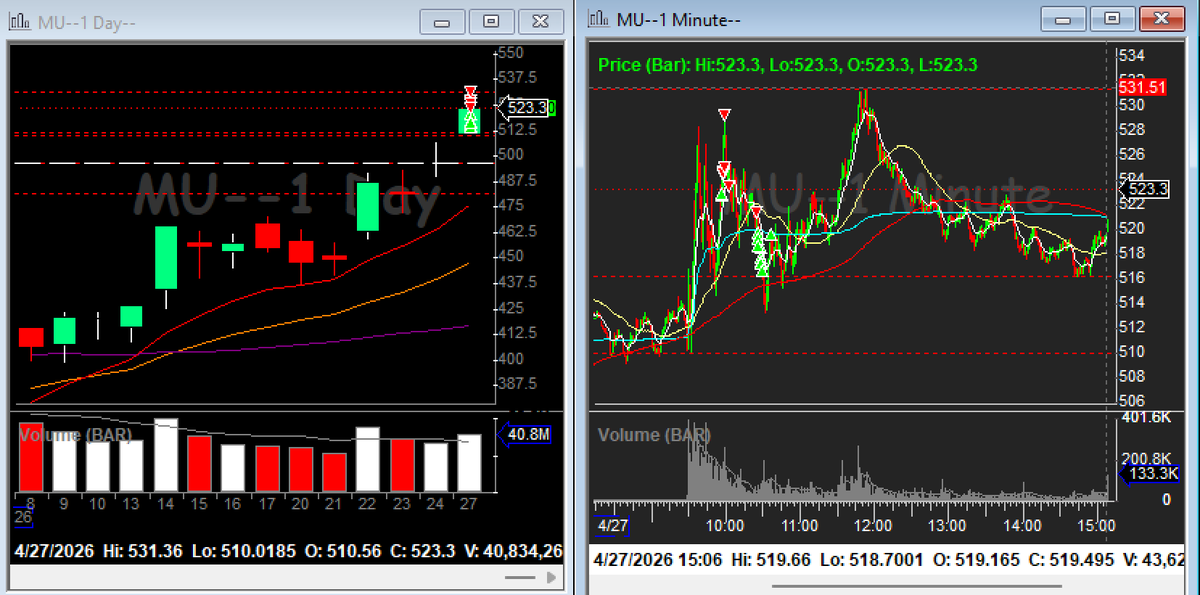Click the red 531.51 price label

1142,88
